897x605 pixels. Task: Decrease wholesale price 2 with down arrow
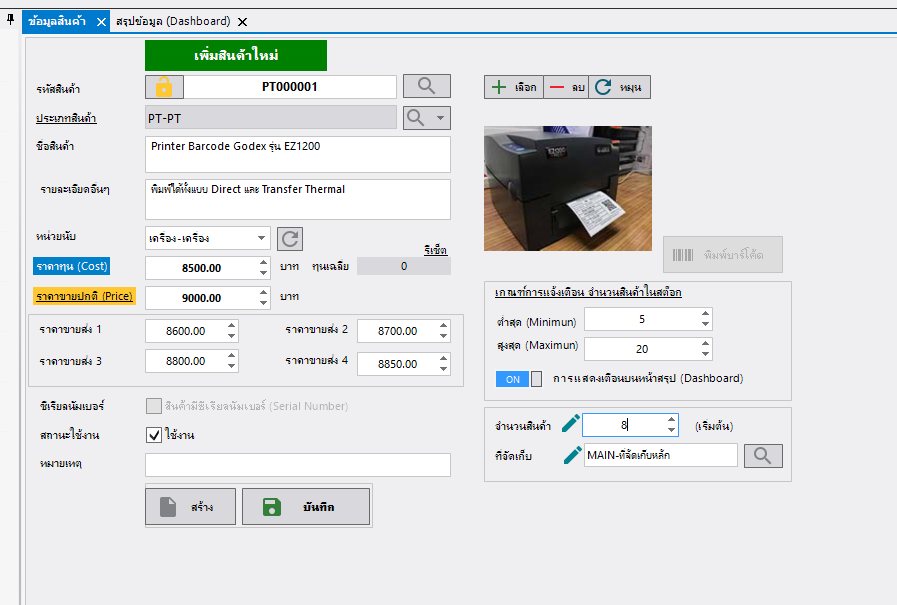[443, 336]
